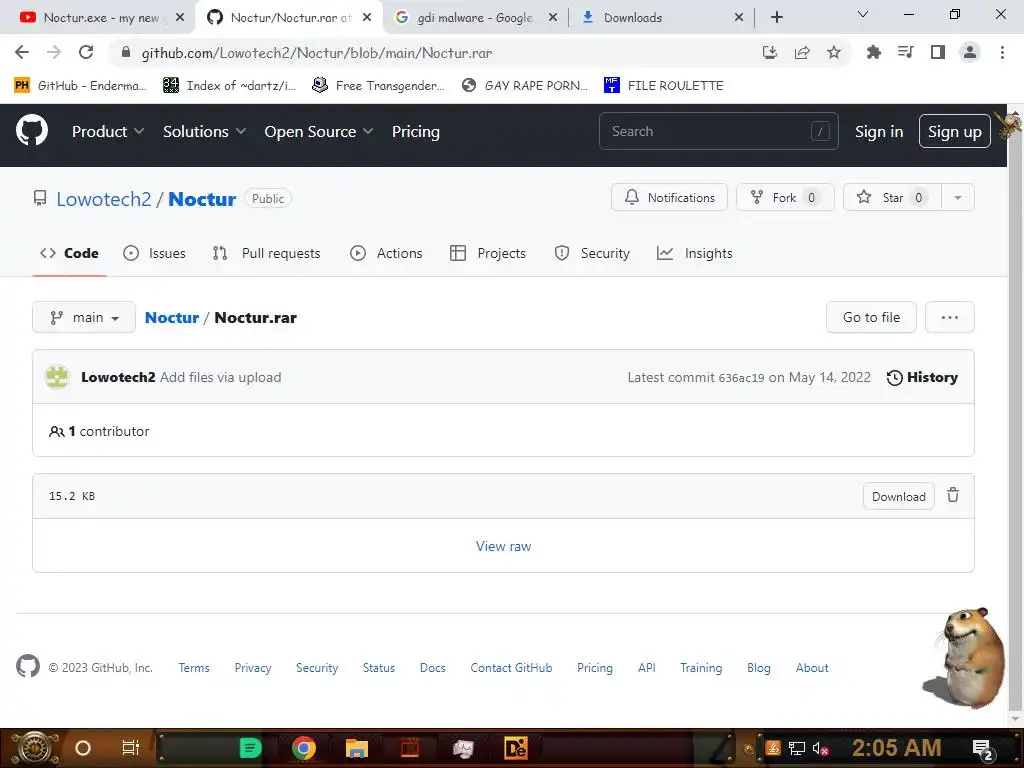The width and height of the screenshot is (1024, 768).
Task: Click the Notifications bell button
Action: click(669, 197)
